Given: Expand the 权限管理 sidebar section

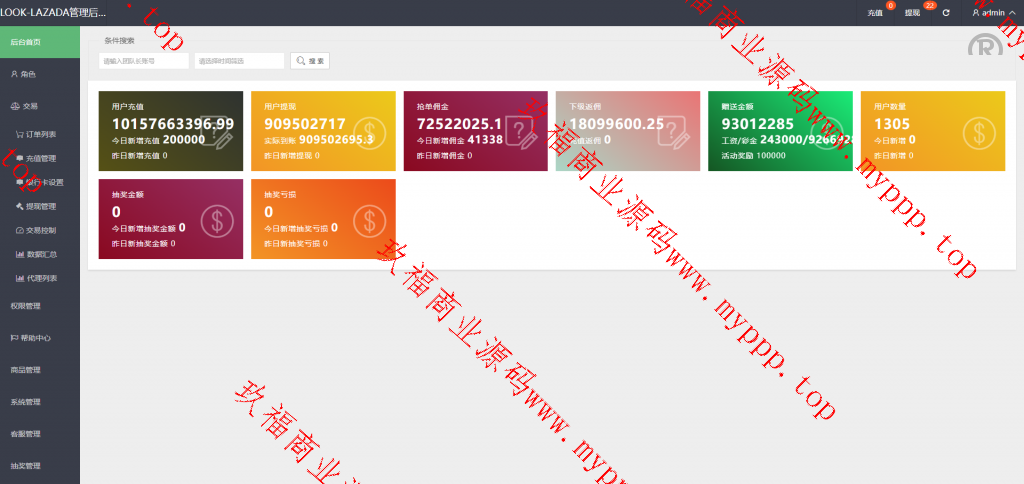Looking at the screenshot, I should click(26, 306).
